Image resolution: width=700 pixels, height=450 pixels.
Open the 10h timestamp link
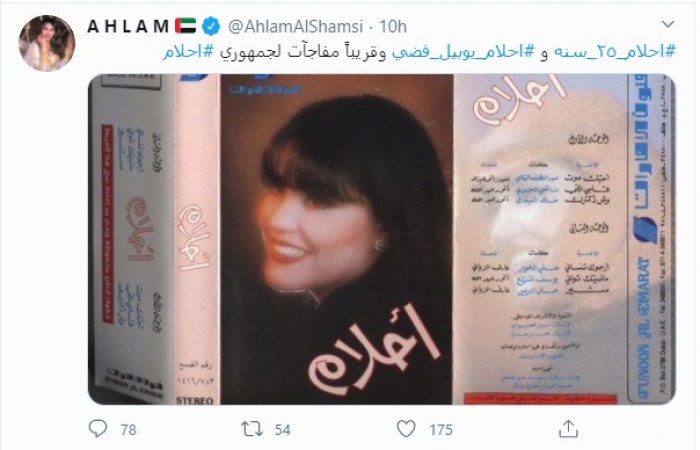click(x=393, y=27)
